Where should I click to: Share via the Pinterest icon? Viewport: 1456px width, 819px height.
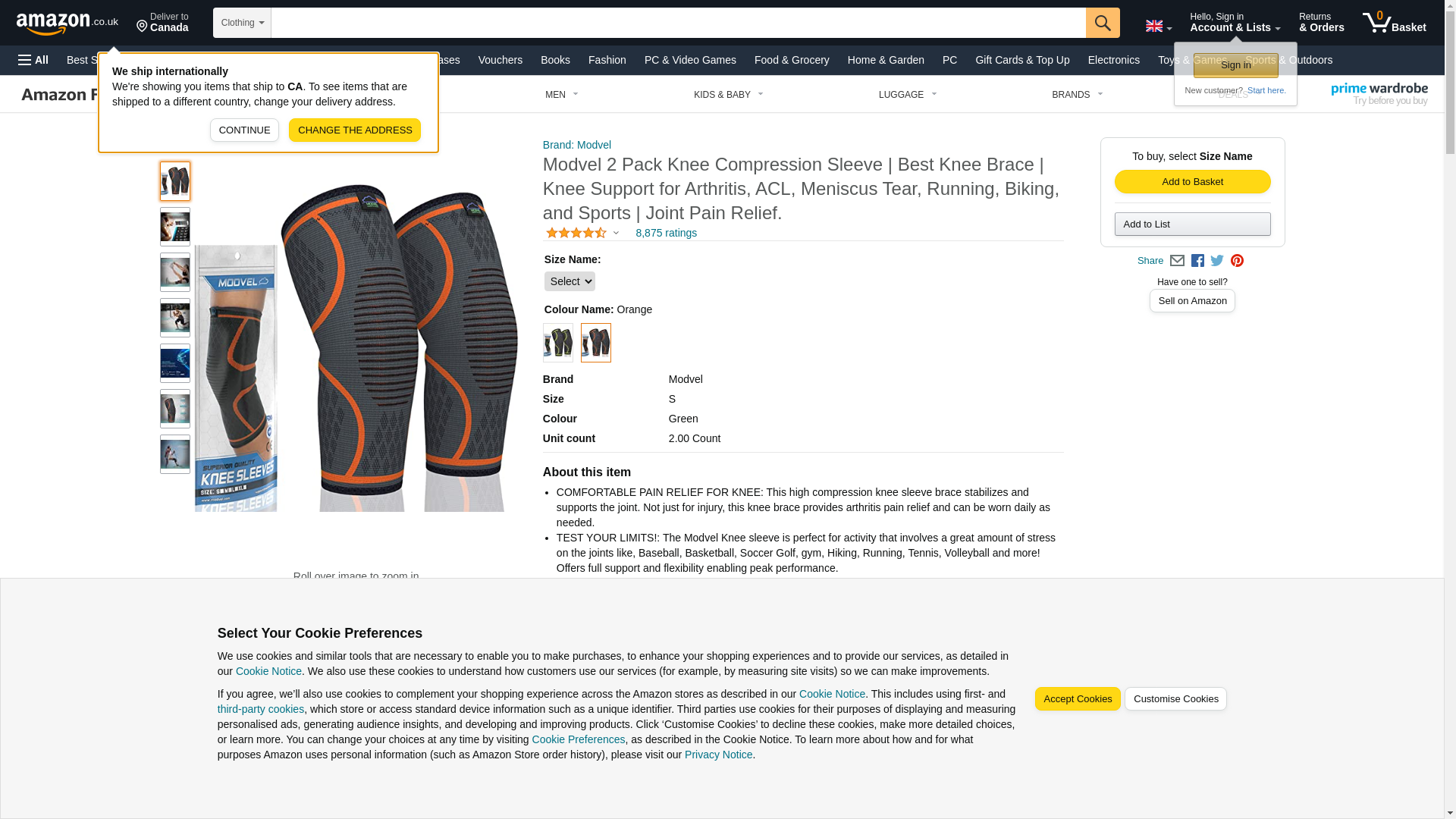pyautogui.click(x=1237, y=261)
